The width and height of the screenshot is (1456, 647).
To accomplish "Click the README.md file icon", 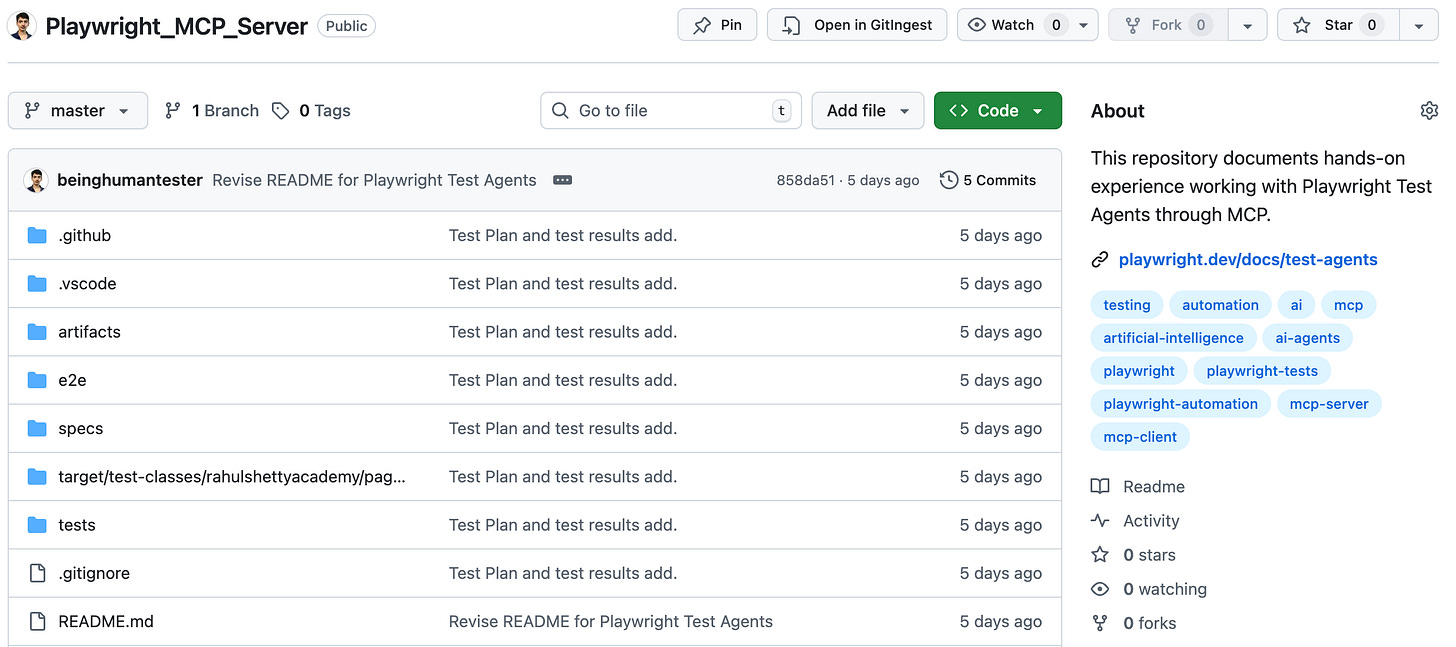I will tap(37, 621).
